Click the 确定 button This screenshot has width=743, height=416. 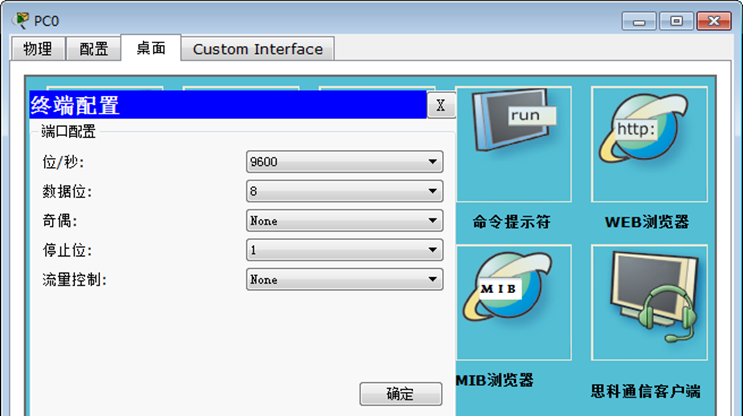[401, 394]
